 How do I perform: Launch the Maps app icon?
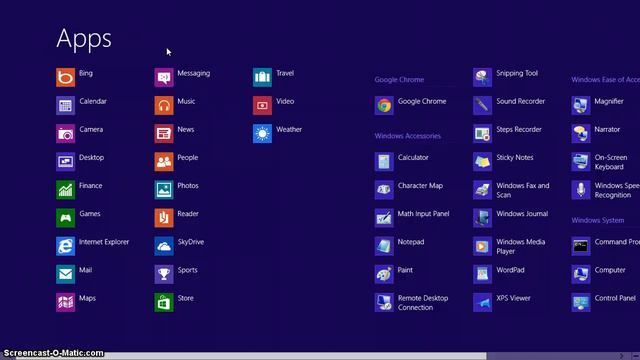point(65,302)
